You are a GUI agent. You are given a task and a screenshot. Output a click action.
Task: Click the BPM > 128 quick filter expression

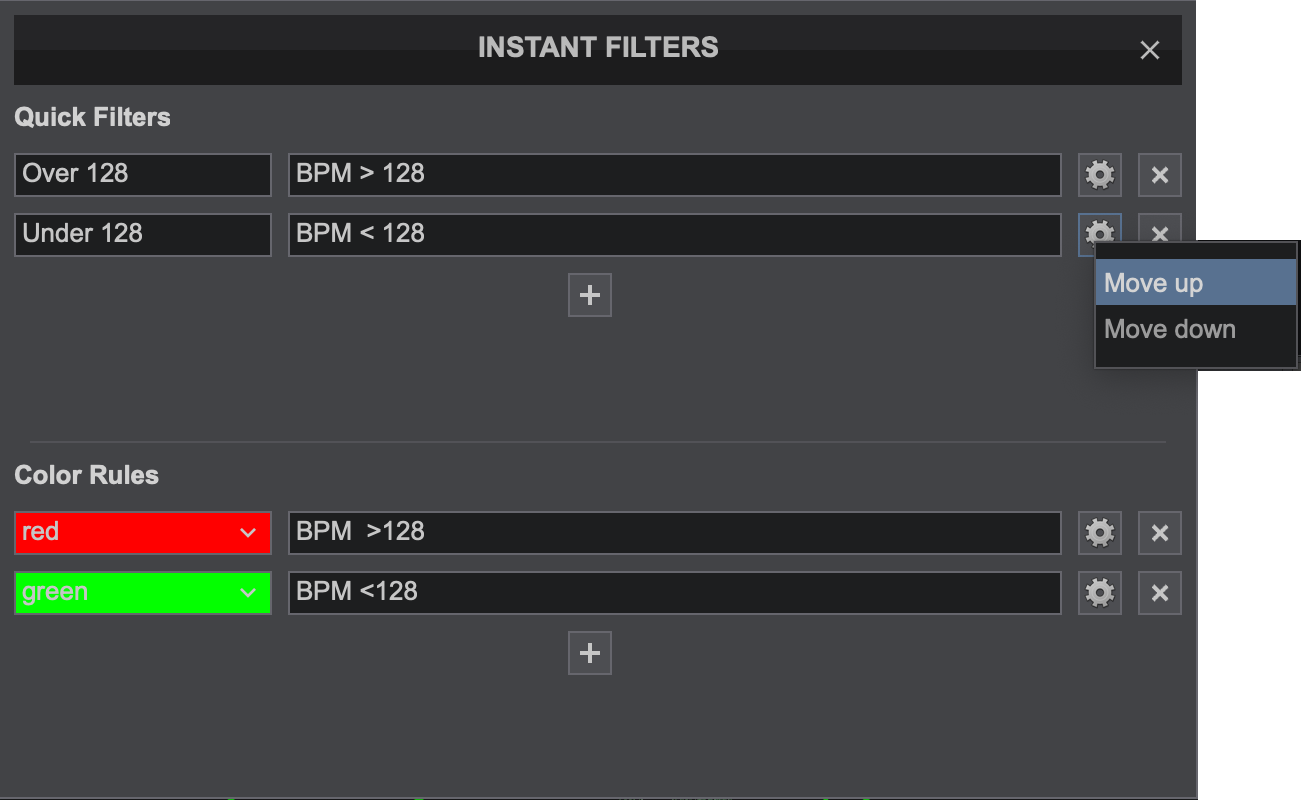click(674, 175)
